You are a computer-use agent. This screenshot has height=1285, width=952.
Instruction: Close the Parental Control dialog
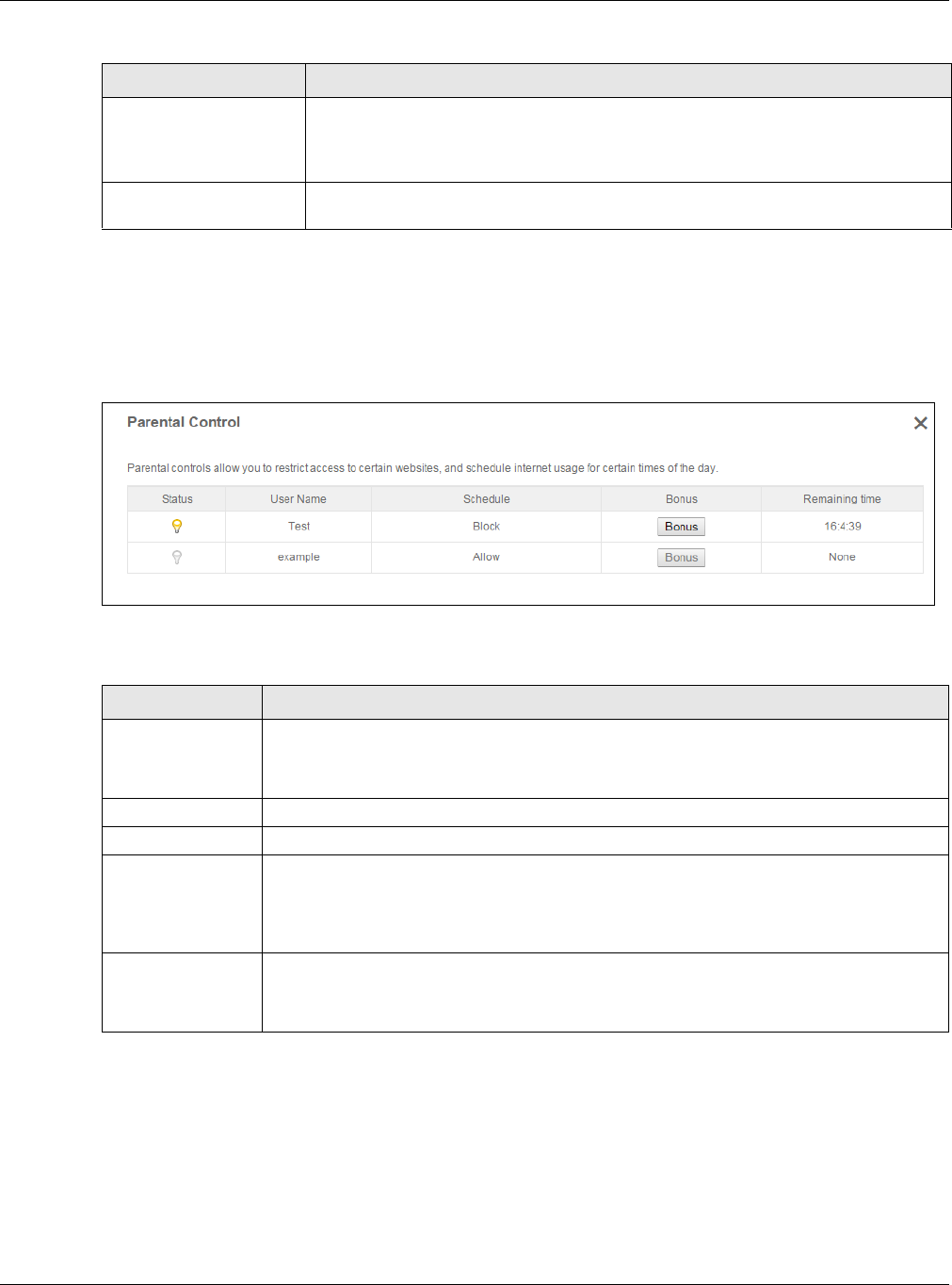point(920,423)
